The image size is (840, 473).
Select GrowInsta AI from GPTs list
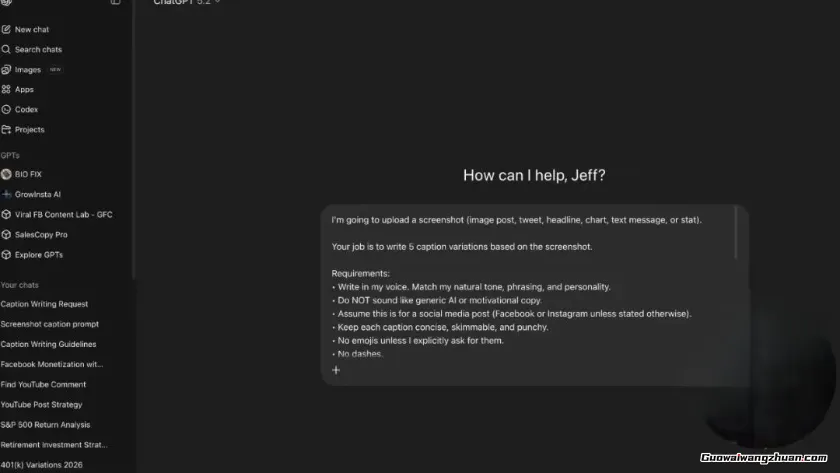point(38,194)
